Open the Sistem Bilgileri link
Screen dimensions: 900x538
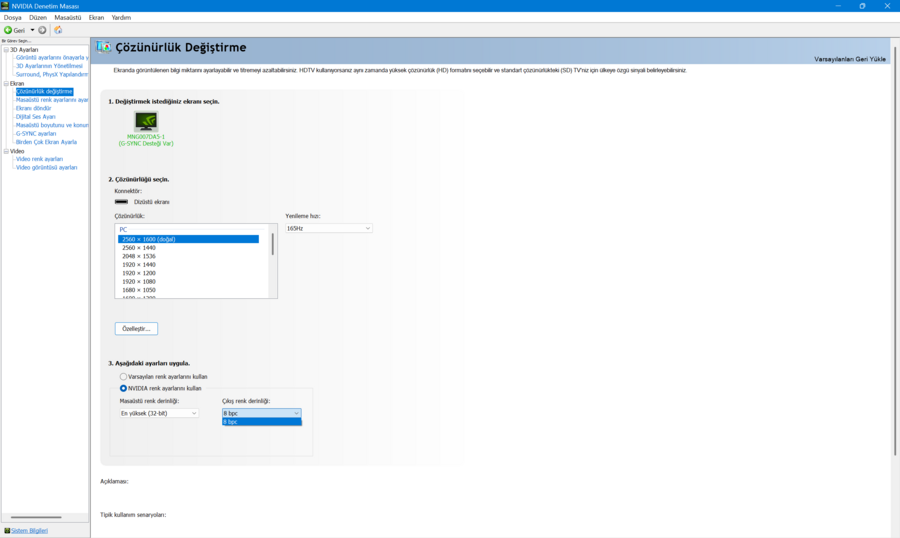click(29, 531)
